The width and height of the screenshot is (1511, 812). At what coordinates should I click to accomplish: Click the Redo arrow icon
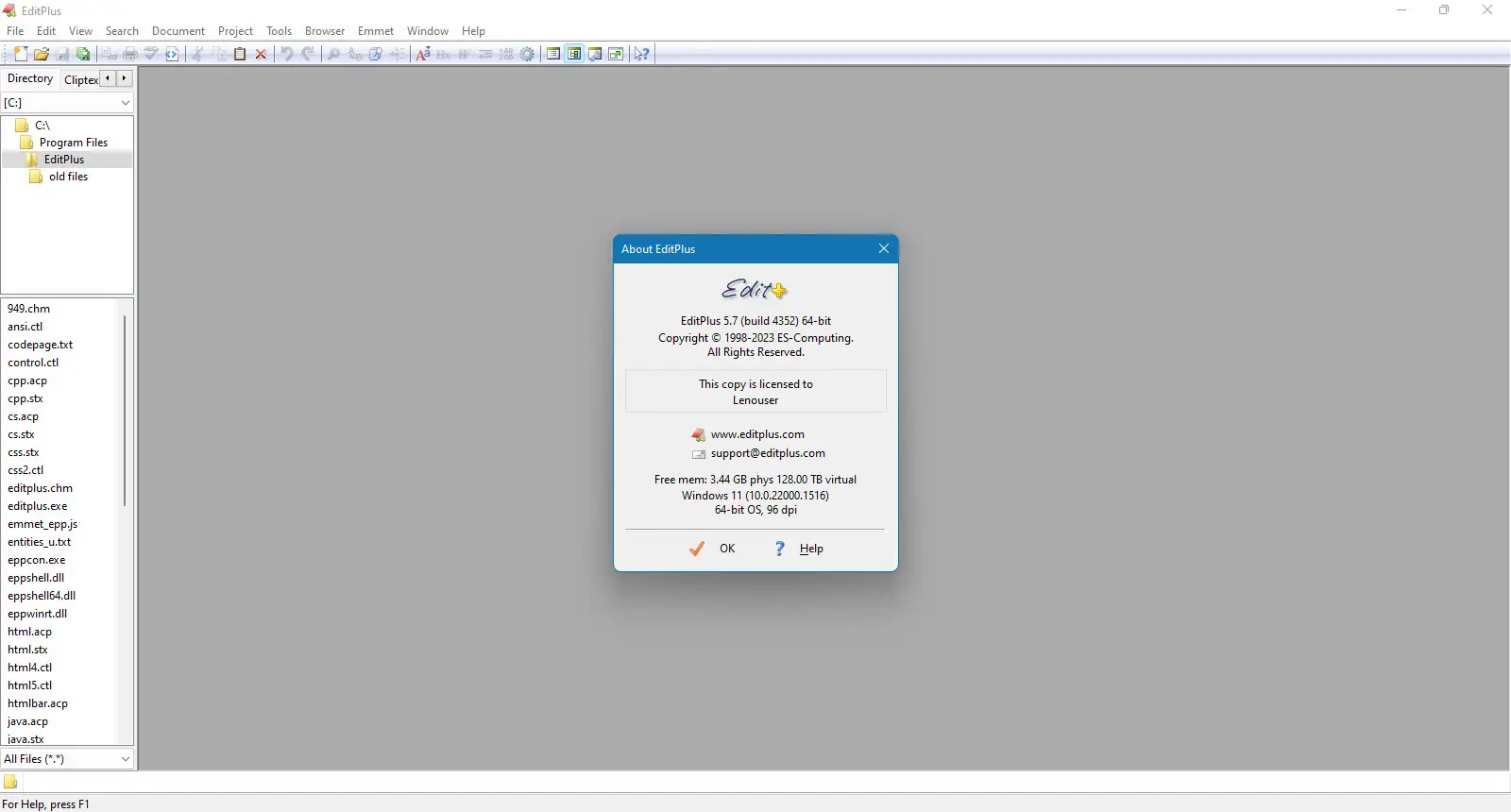(308, 54)
